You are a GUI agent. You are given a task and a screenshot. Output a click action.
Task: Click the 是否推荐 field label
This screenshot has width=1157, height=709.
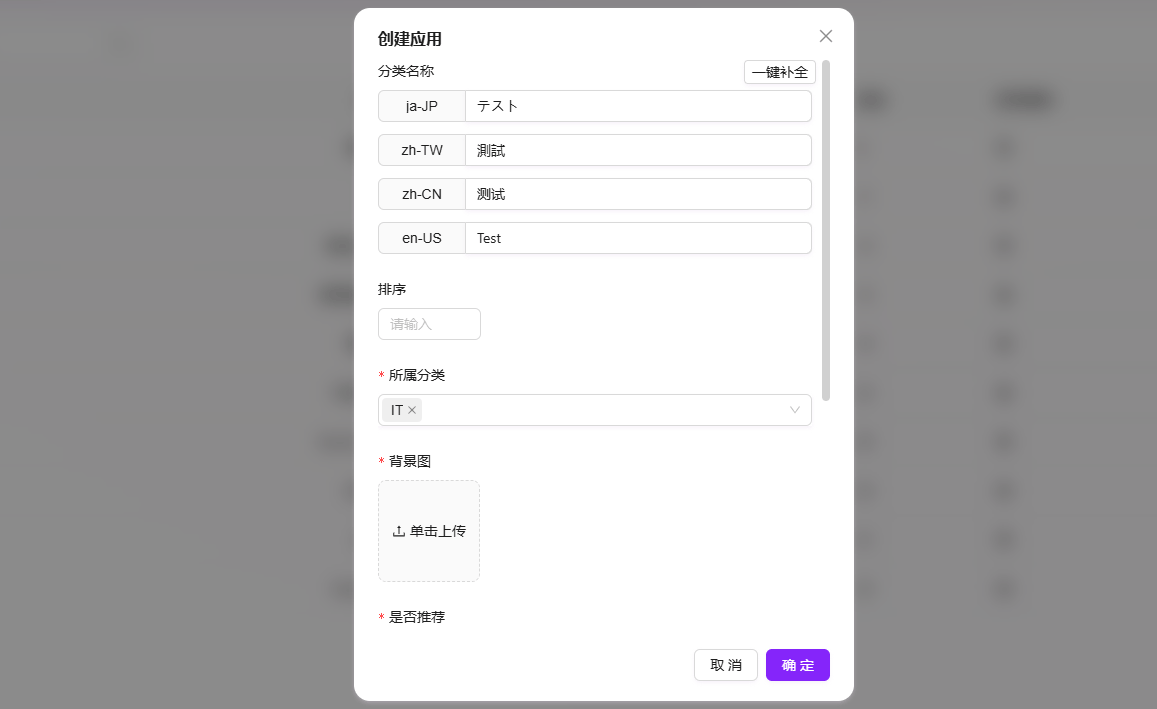coord(417,617)
